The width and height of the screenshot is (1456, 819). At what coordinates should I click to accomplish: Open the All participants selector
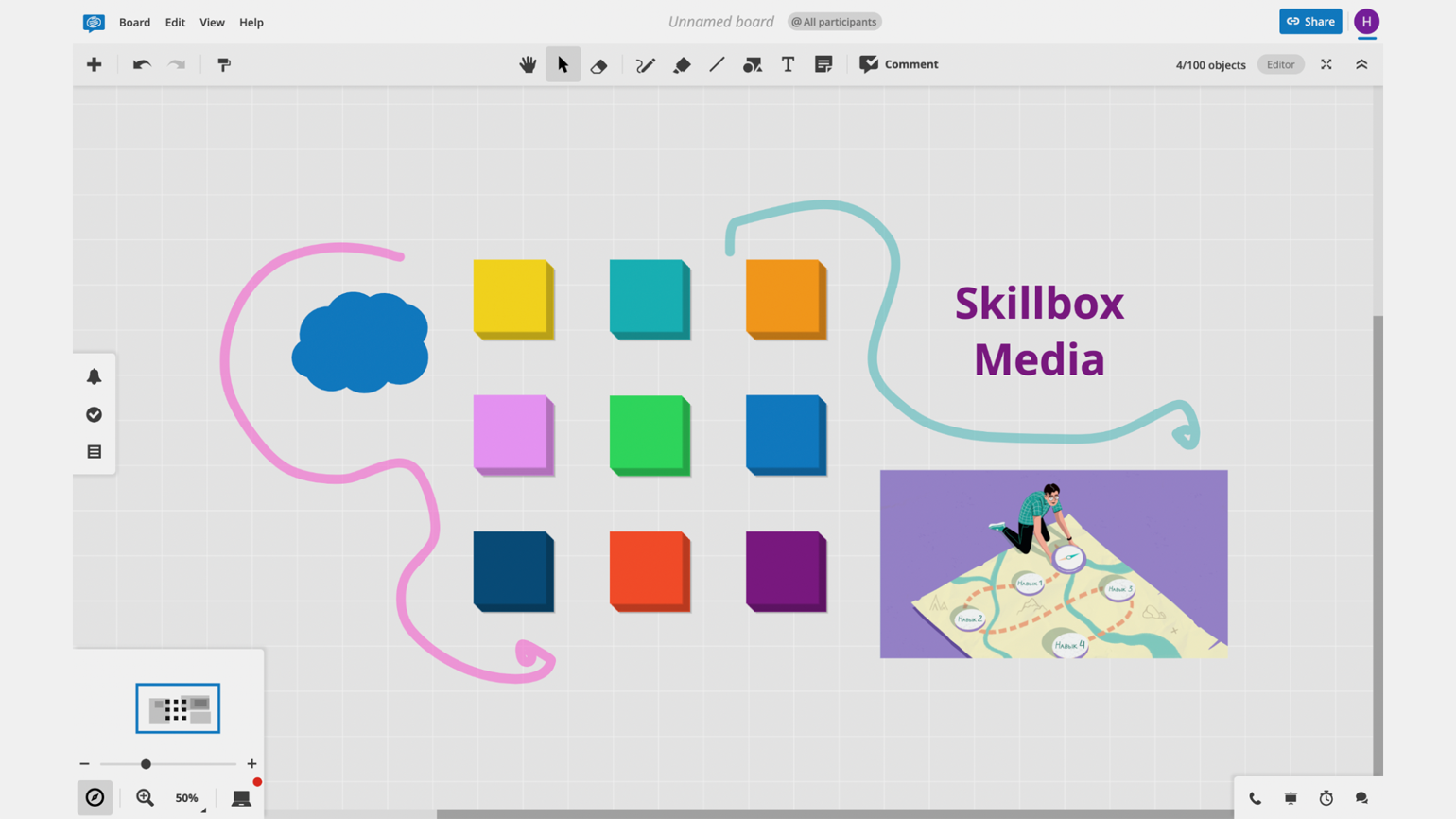pos(834,22)
